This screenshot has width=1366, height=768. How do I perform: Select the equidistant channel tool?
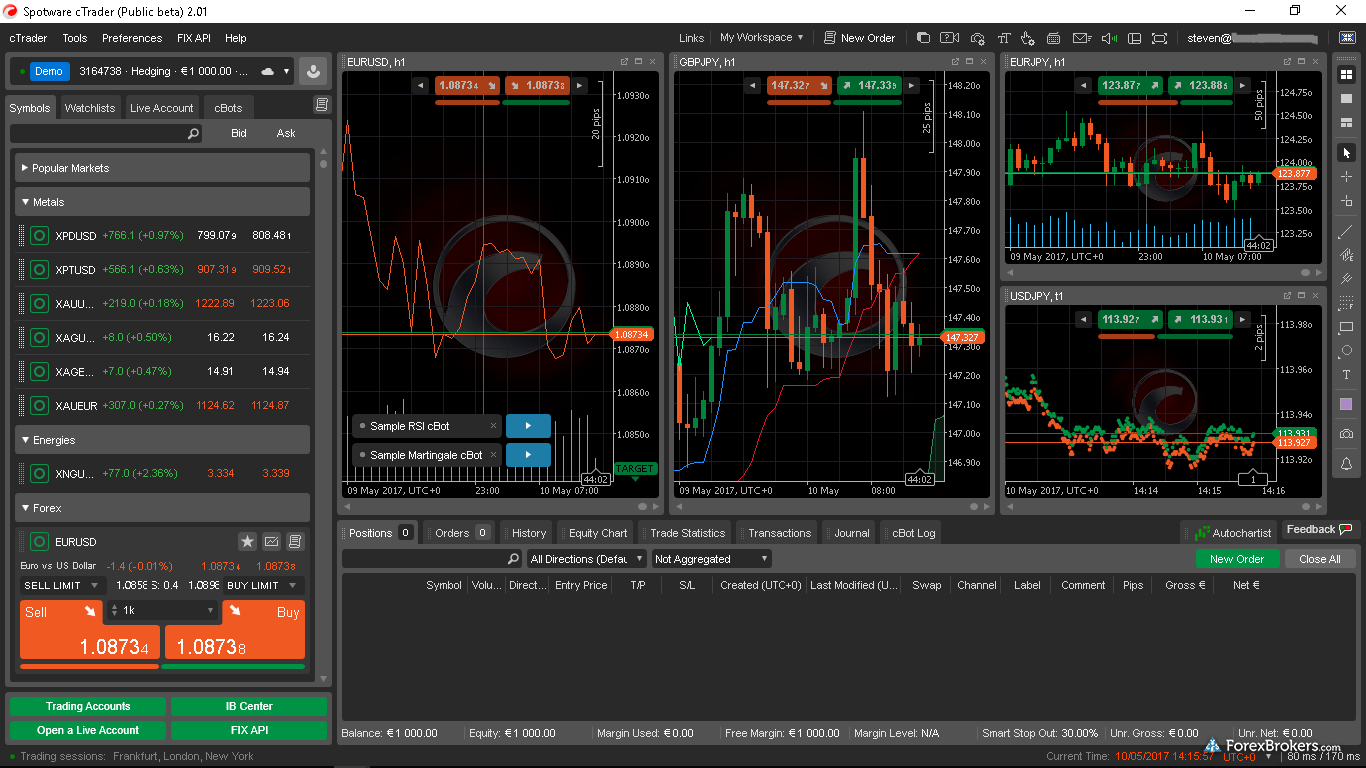point(1346,255)
